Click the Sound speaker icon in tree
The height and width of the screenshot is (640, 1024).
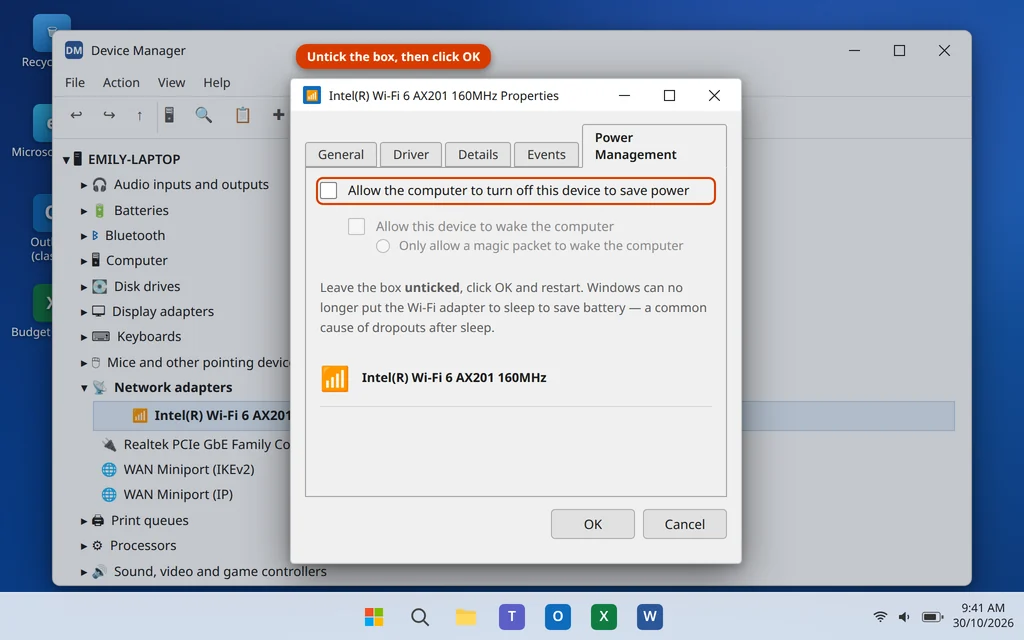(99, 571)
